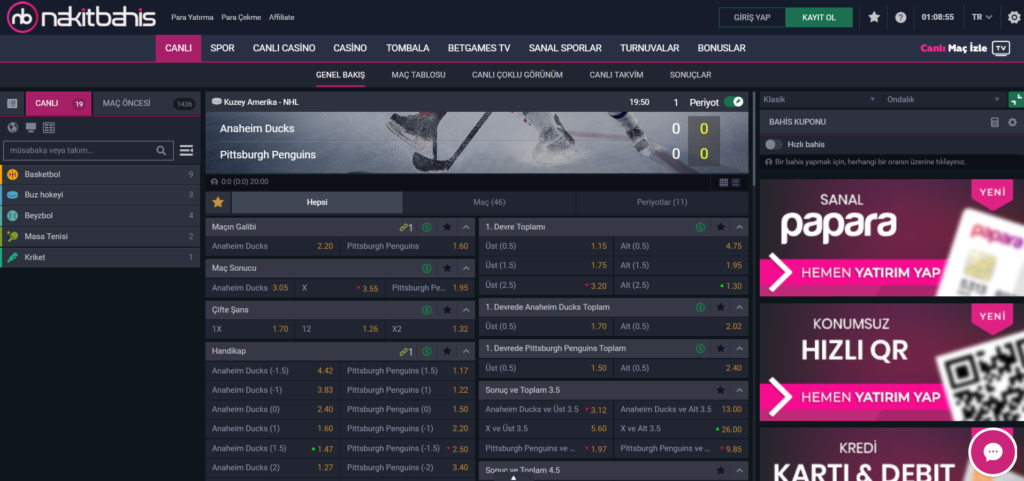The width and height of the screenshot is (1024, 481).
Task: Click the sidebar list-layout icon beside CANLI tab
Action: pyautogui.click(x=12, y=104)
